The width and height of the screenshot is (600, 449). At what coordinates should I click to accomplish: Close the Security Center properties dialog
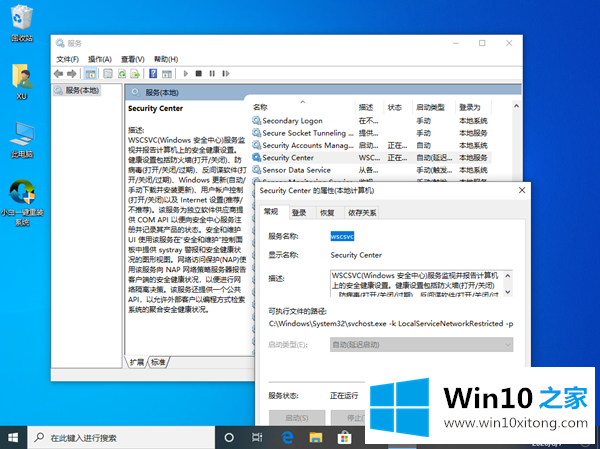point(522,190)
